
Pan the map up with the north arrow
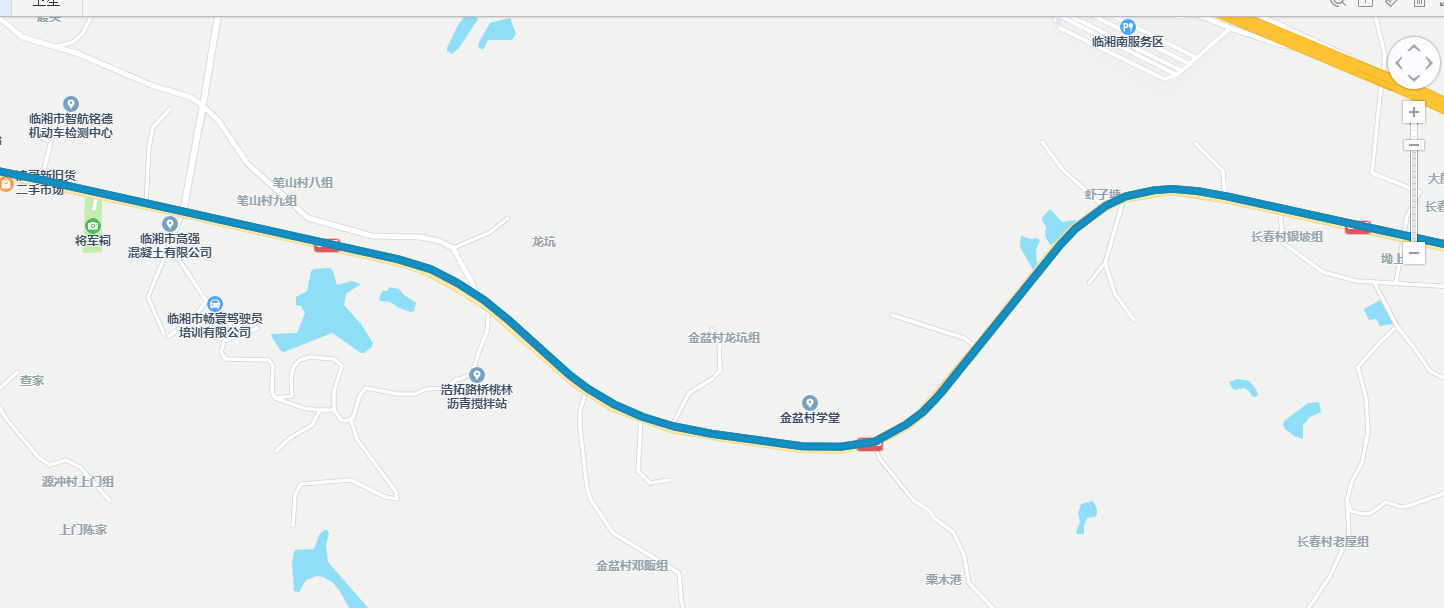tap(1414, 48)
